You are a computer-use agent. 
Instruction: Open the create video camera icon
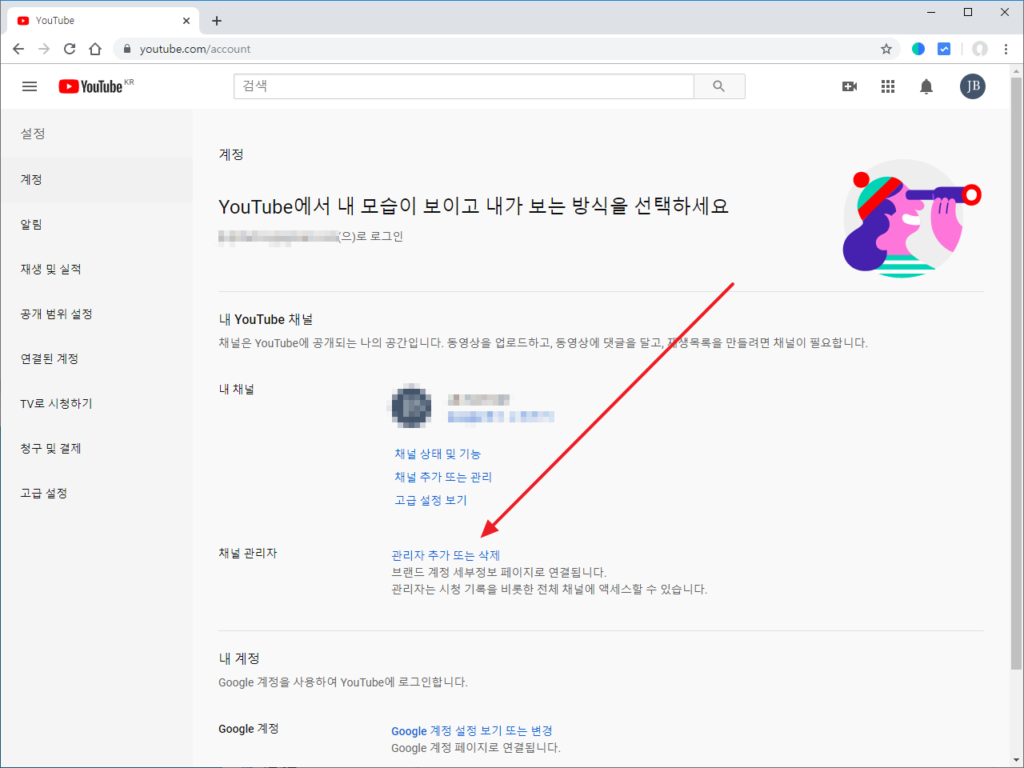click(x=849, y=87)
